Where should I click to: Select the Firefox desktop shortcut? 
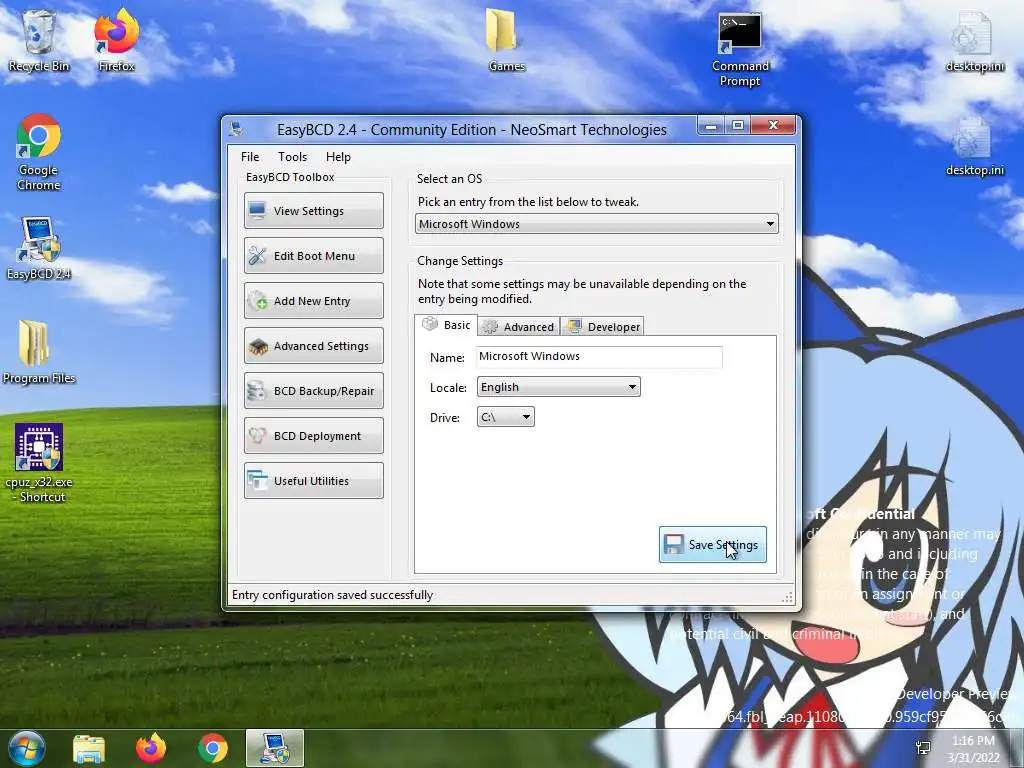[x=116, y=40]
